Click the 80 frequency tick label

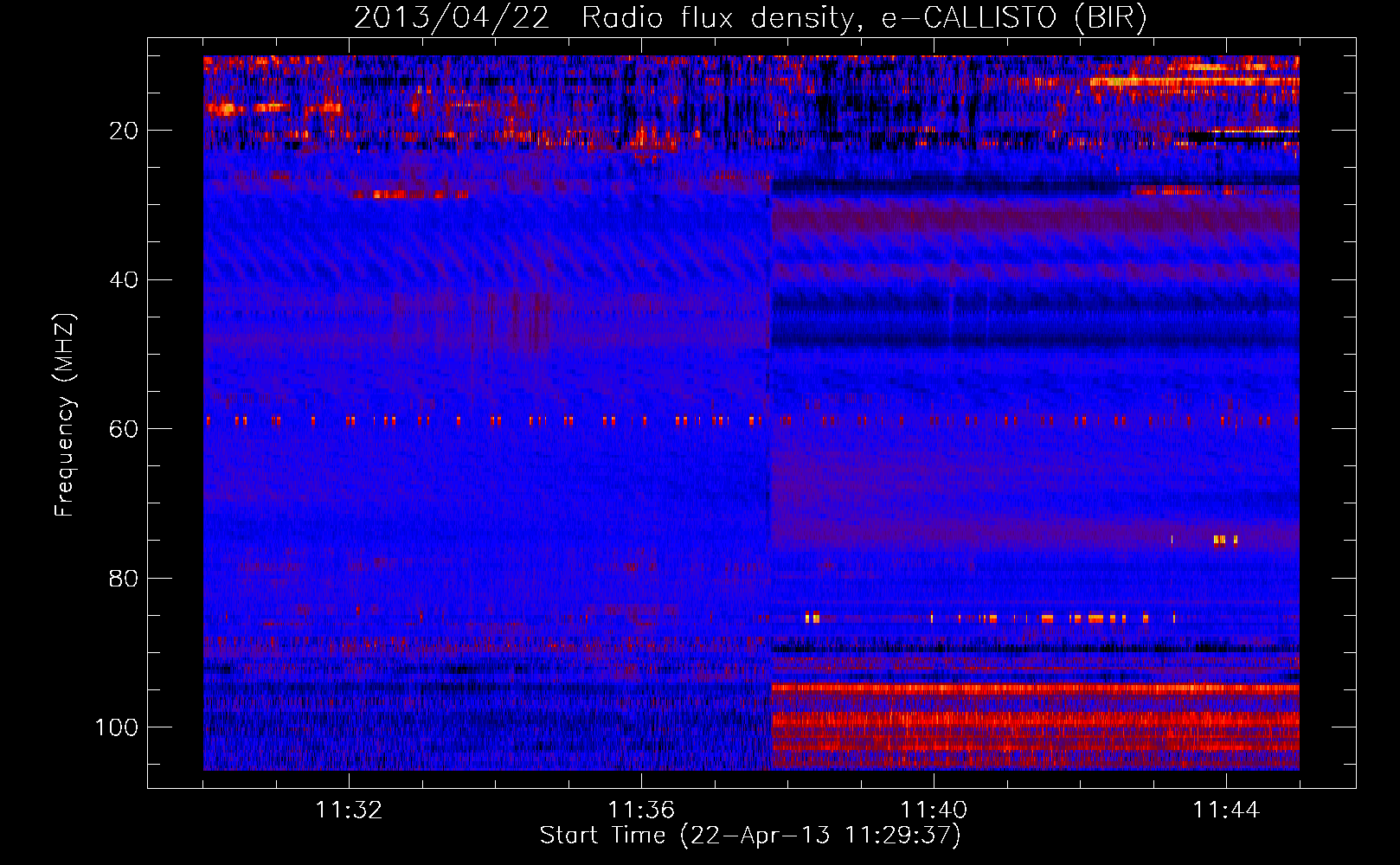pyautogui.click(x=124, y=578)
